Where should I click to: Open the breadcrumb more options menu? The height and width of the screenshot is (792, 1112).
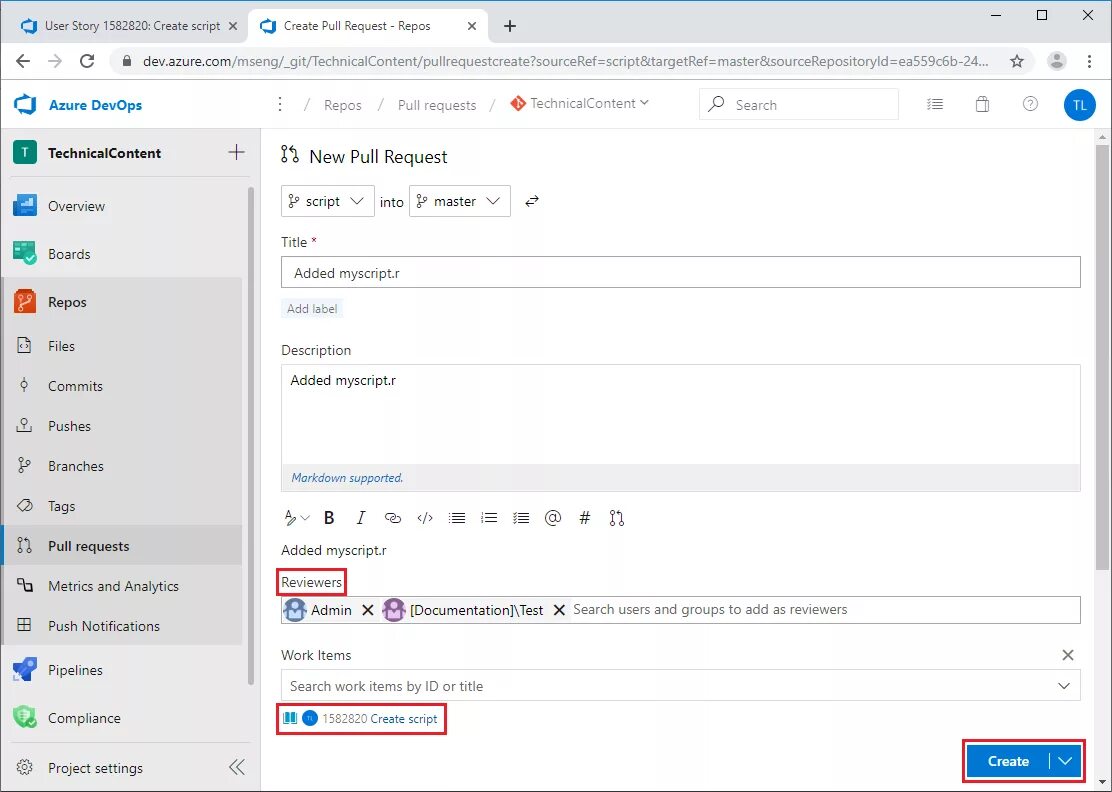280,104
